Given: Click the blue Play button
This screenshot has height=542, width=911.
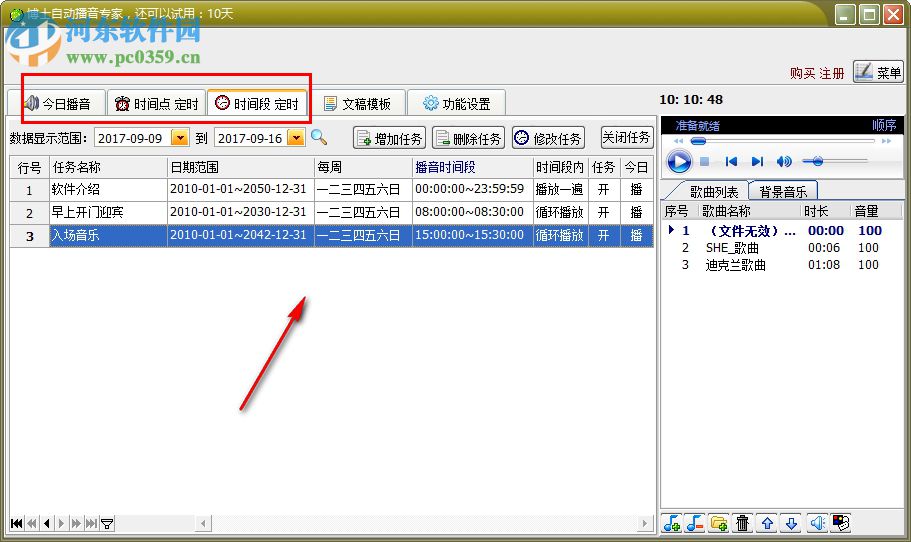Looking at the screenshot, I should coord(679,161).
